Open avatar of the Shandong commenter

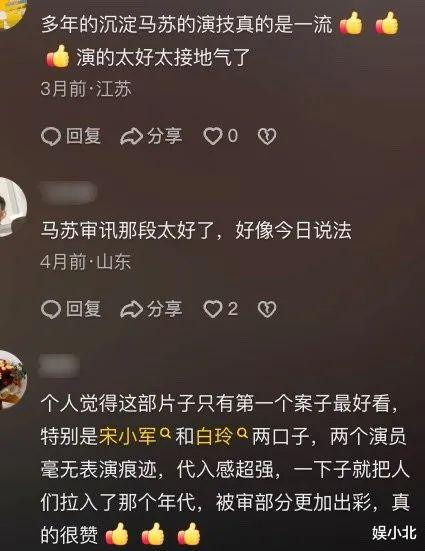coord(13,207)
